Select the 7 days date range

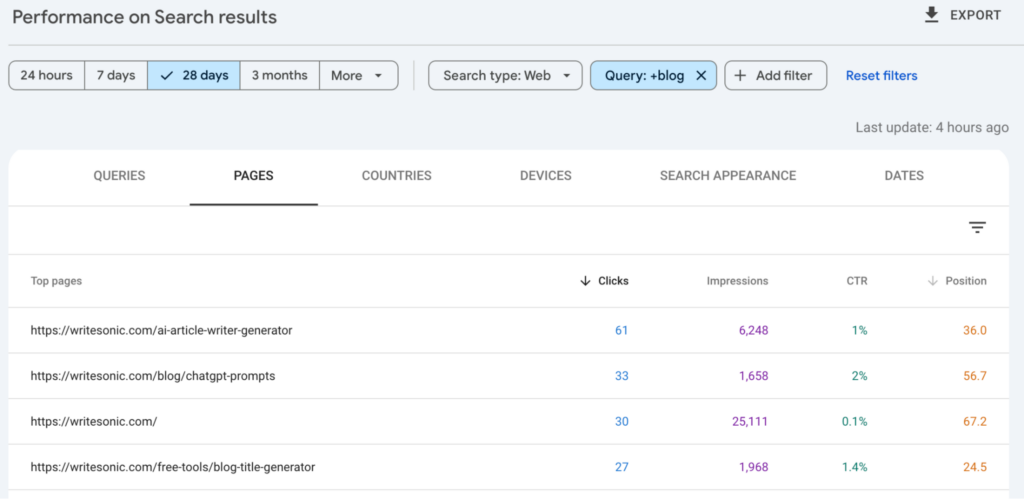116,76
